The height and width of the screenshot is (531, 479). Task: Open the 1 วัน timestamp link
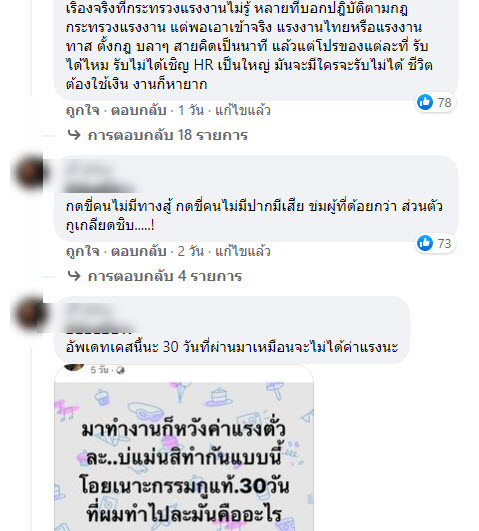(x=191, y=111)
